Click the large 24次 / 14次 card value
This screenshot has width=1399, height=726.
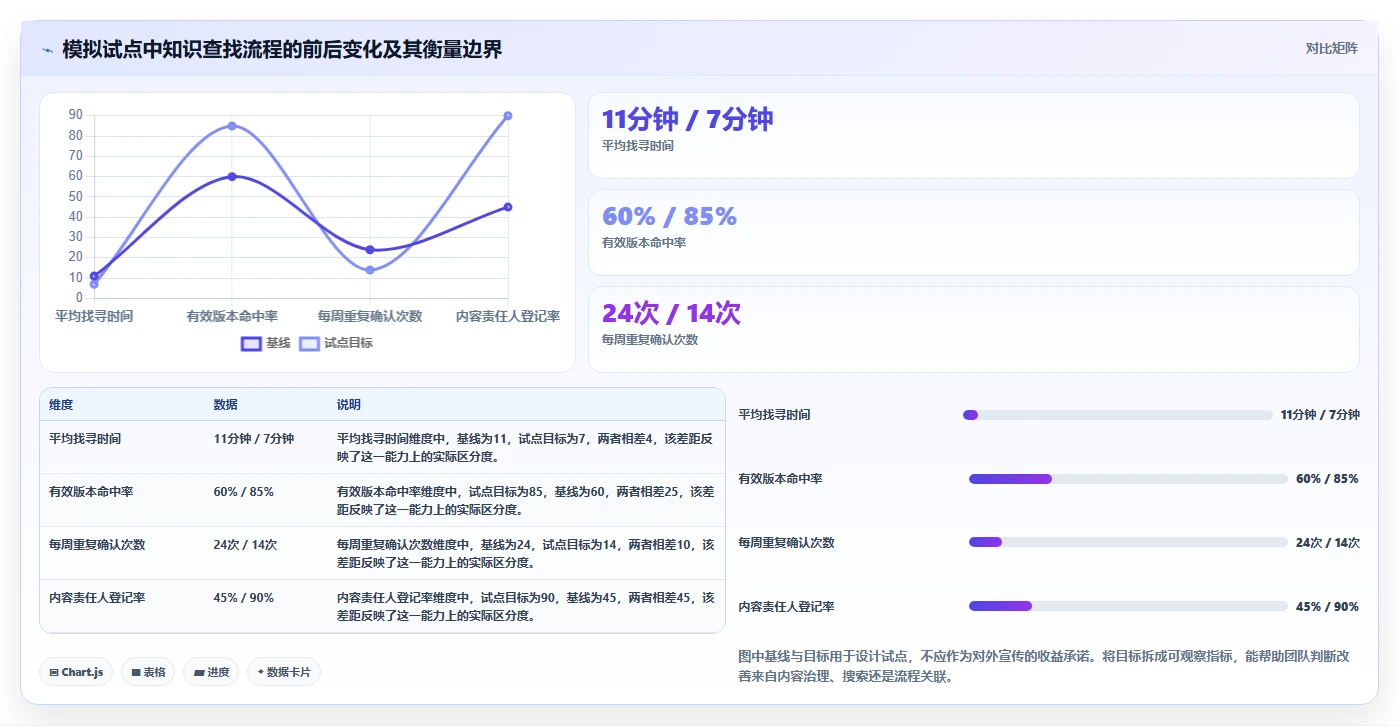pyautogui.click(x=671, y=313)
